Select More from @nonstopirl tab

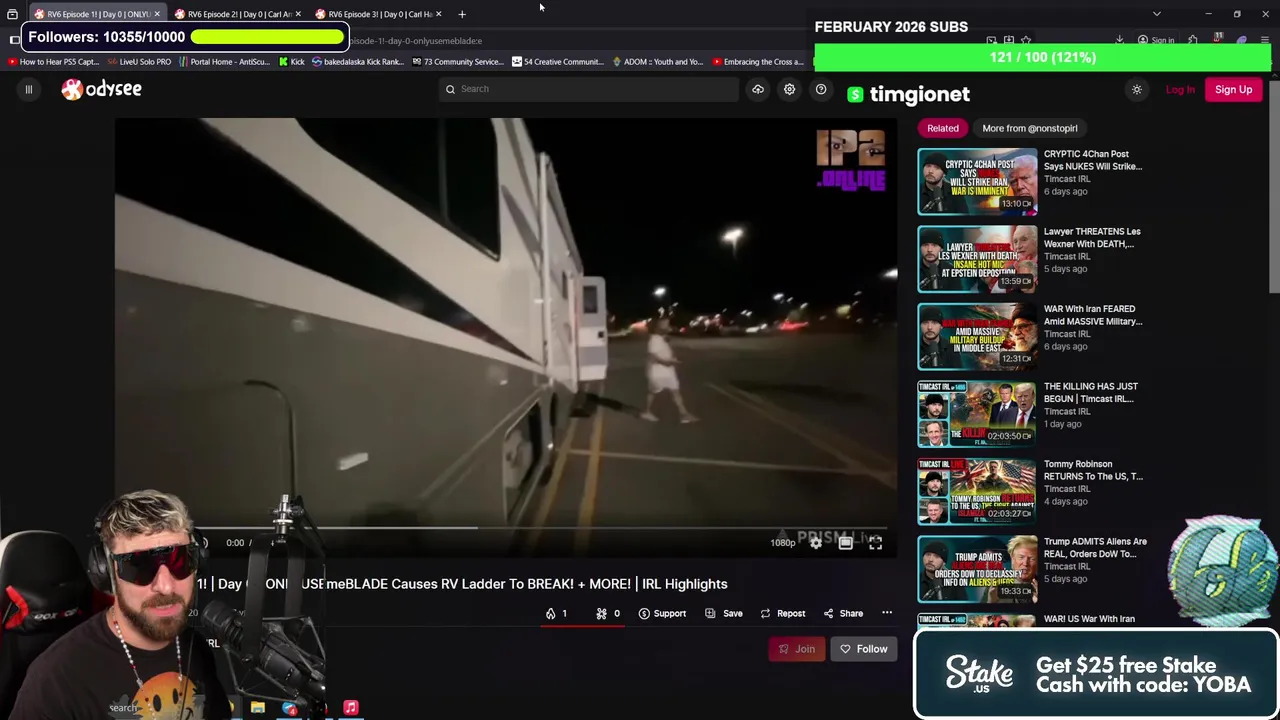(x=1029, y=128)
